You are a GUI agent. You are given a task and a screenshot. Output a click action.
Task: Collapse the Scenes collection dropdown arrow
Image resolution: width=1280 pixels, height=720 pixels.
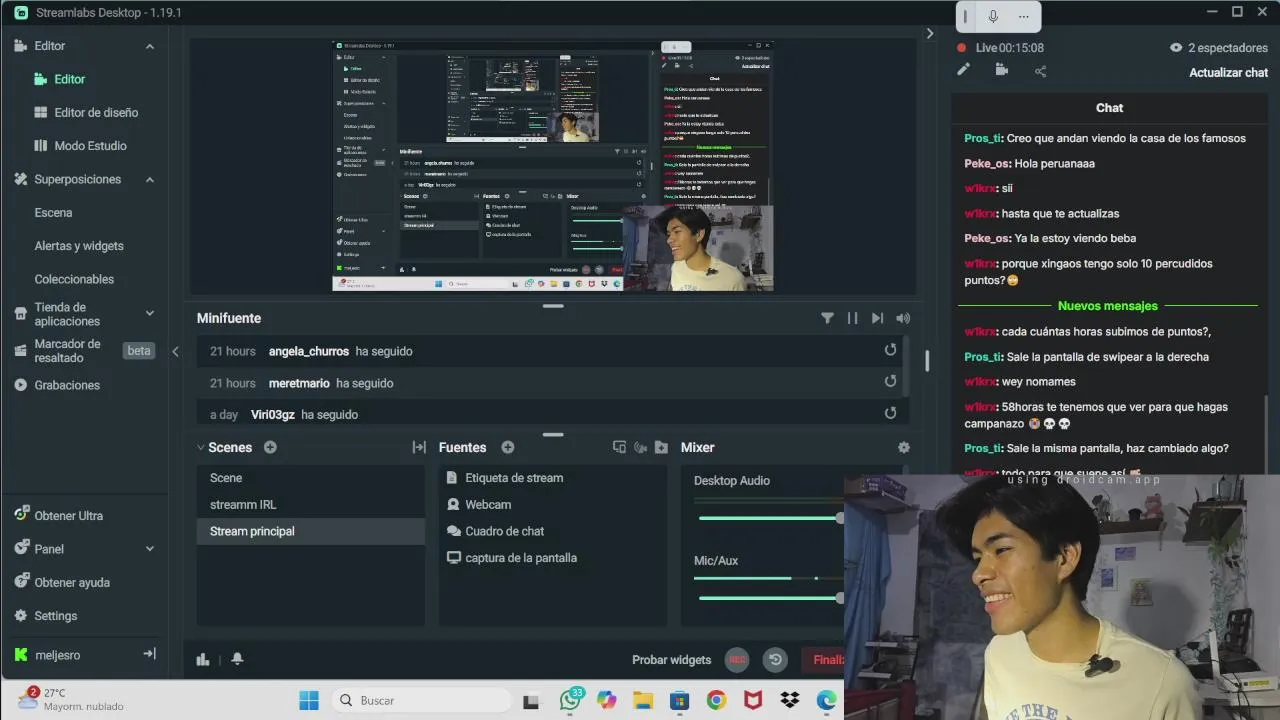pos(201,448)
